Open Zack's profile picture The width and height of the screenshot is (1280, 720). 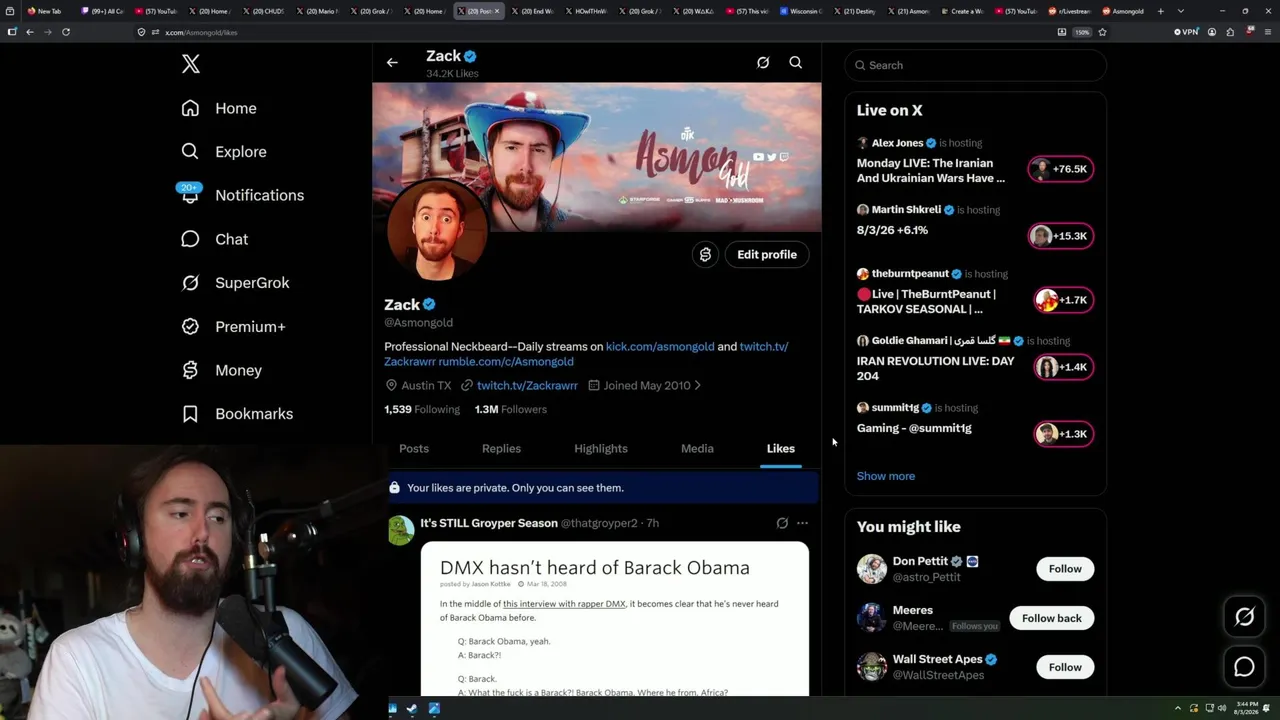(x=437, y=232)
